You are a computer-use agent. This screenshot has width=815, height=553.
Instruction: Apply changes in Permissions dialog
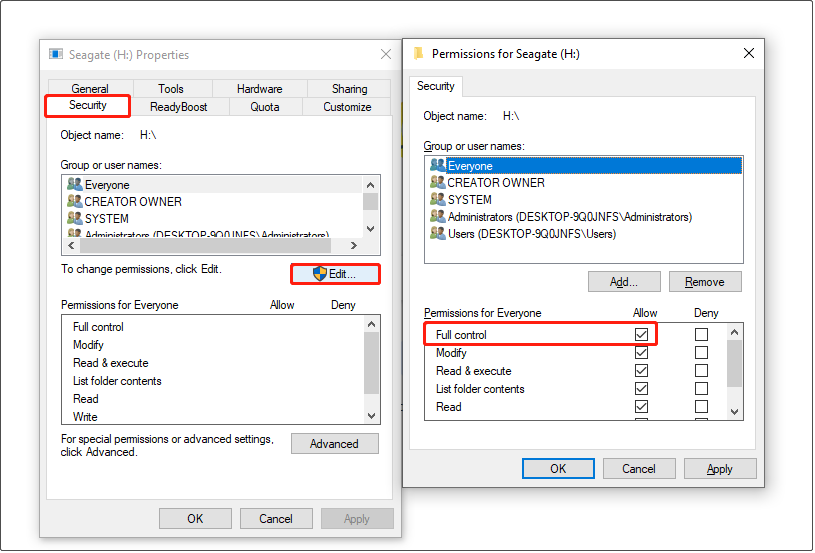pos(720,469)
